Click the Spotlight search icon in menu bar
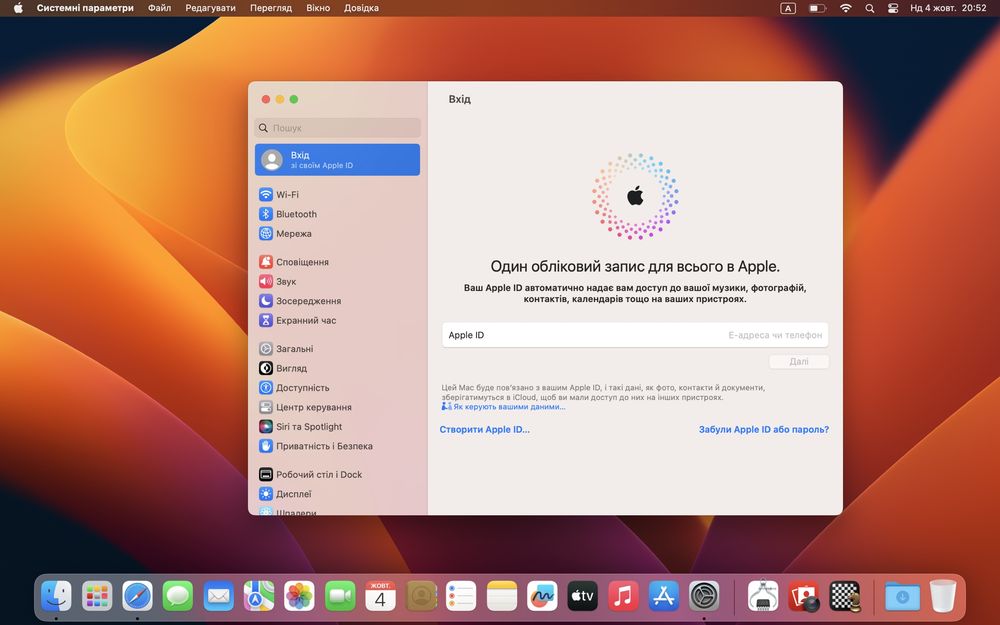The width and height of the screenshot is (1000, 625). (x=870, y=8)
